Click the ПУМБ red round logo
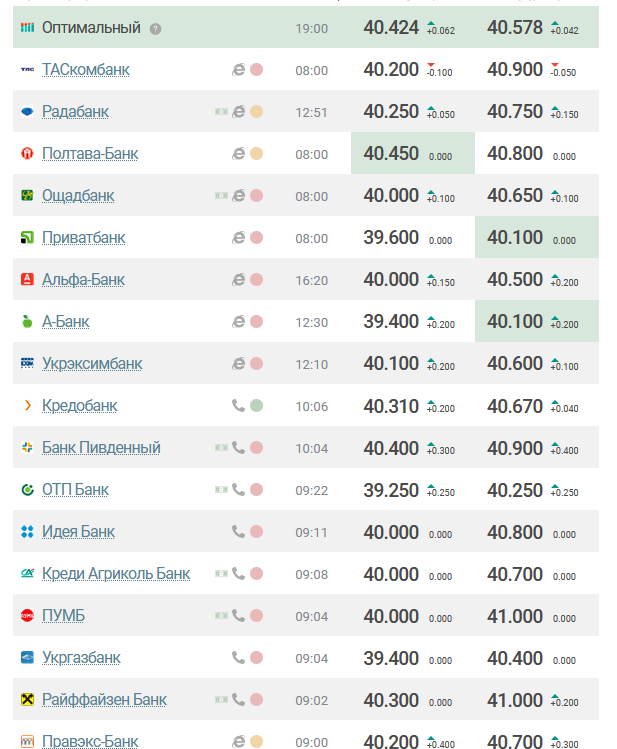 28,616
